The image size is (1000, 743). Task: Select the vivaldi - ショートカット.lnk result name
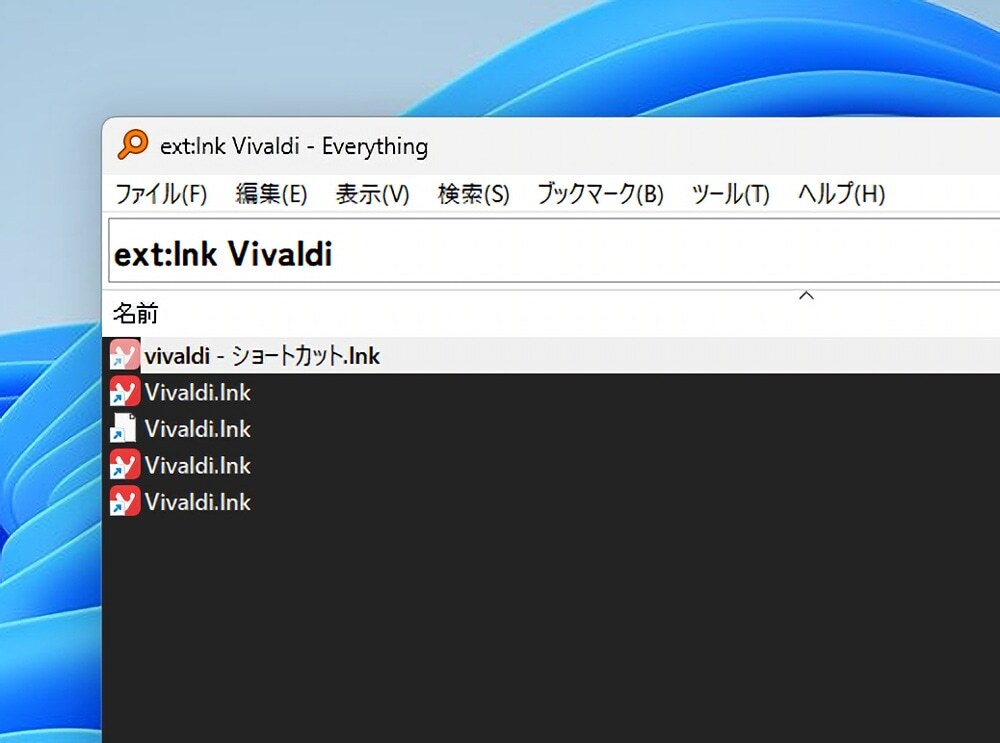tap(262, 356)
